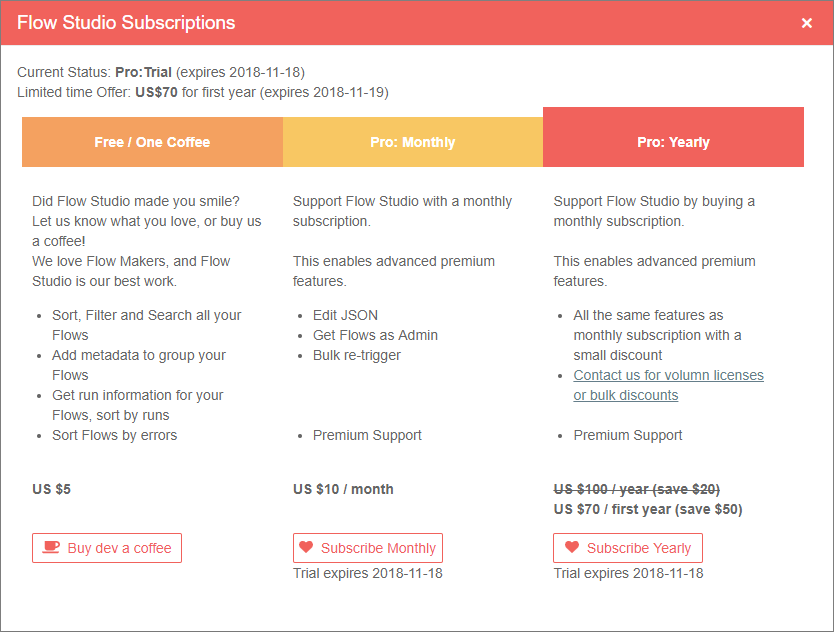
Task: Click the Flow Studio Subscriptions title
Action: click(x=126, y=23)
